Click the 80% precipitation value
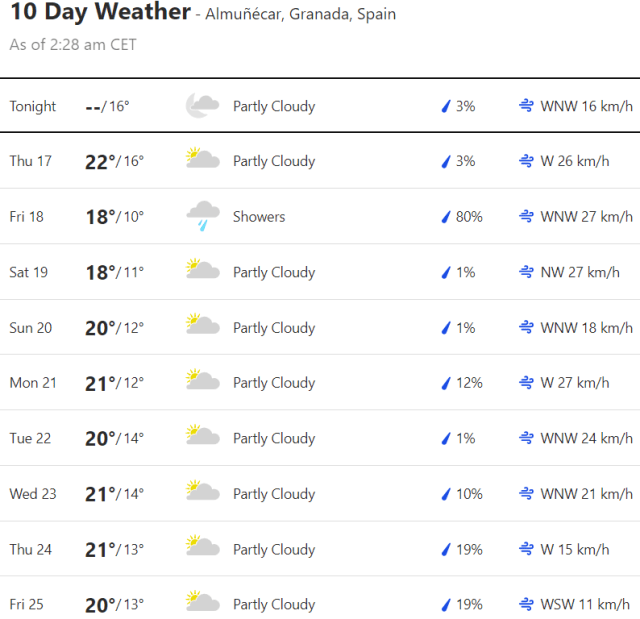Viewport: 640px width, 619px height. pyautogui.click(x=469, y=216)
